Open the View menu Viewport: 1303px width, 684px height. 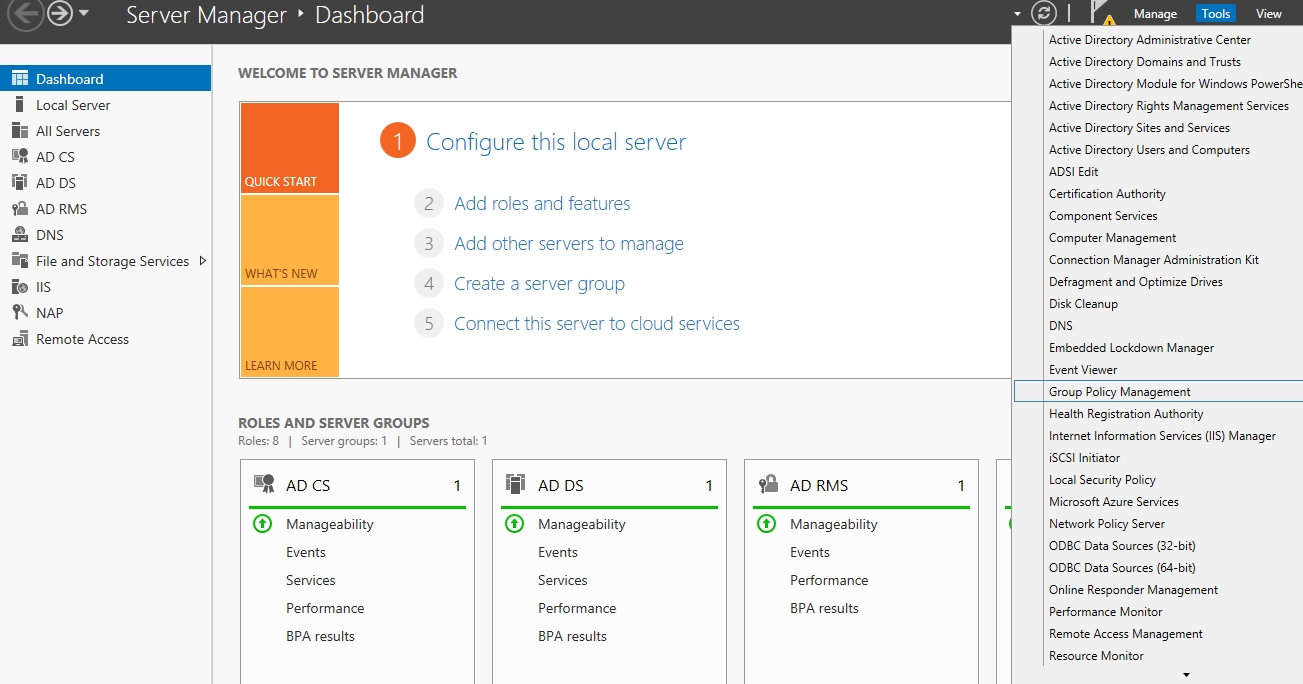pos(1268,14)
